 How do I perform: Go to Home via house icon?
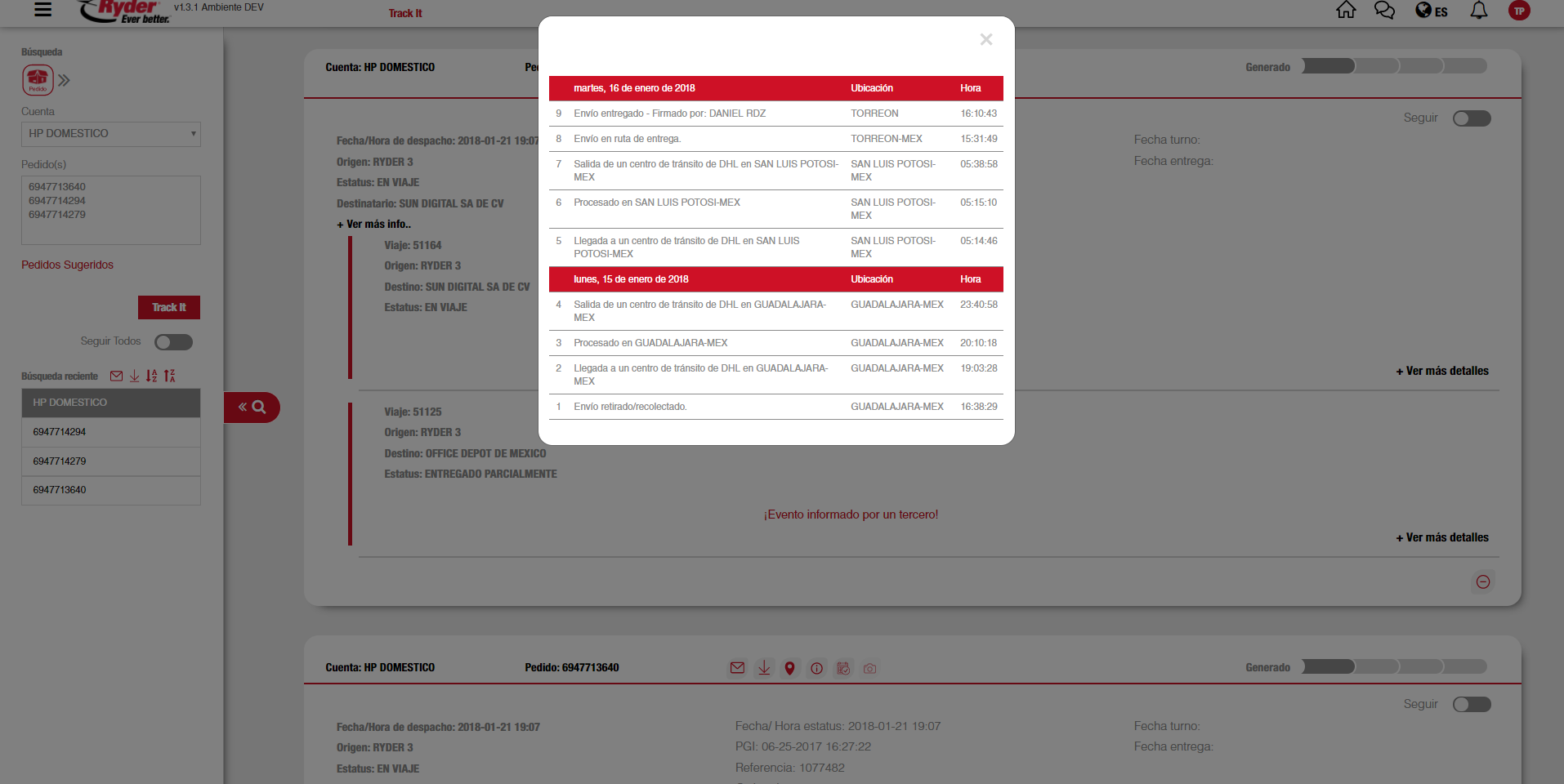tap(1345, 10)
